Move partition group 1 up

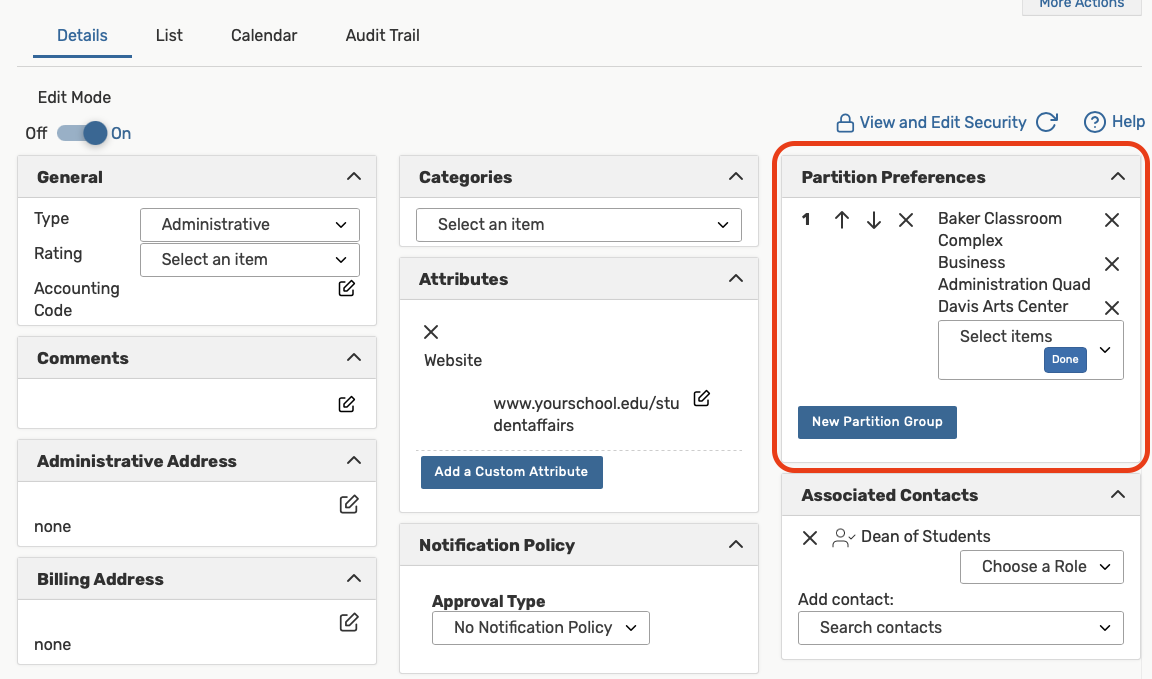pos(842,220)
